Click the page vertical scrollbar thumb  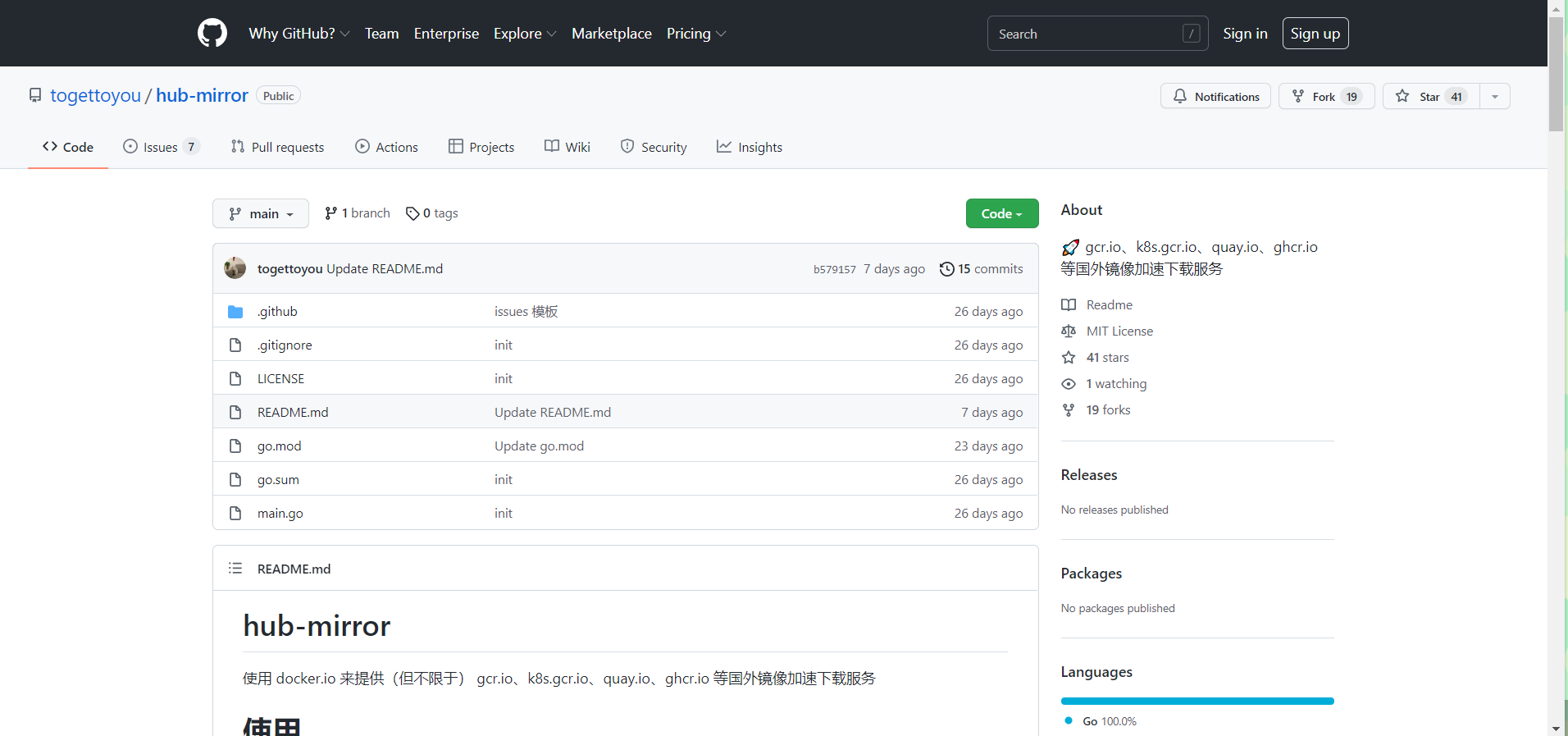point(1556,74)
